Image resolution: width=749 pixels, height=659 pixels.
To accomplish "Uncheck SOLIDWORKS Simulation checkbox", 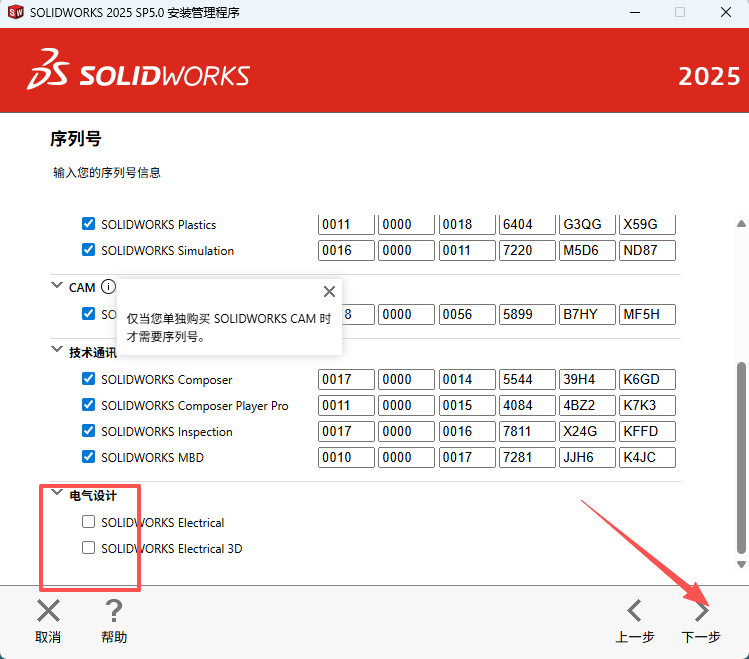I will click(88, 250).
